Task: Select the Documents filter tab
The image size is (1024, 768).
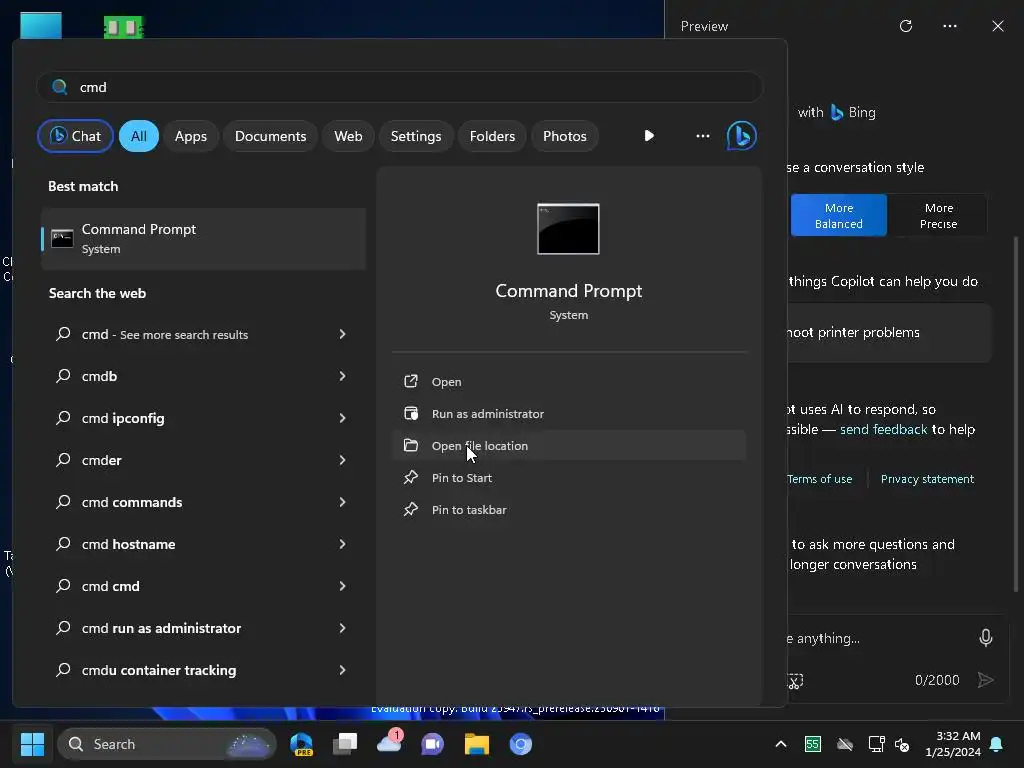Action: (x=270, y=136)
